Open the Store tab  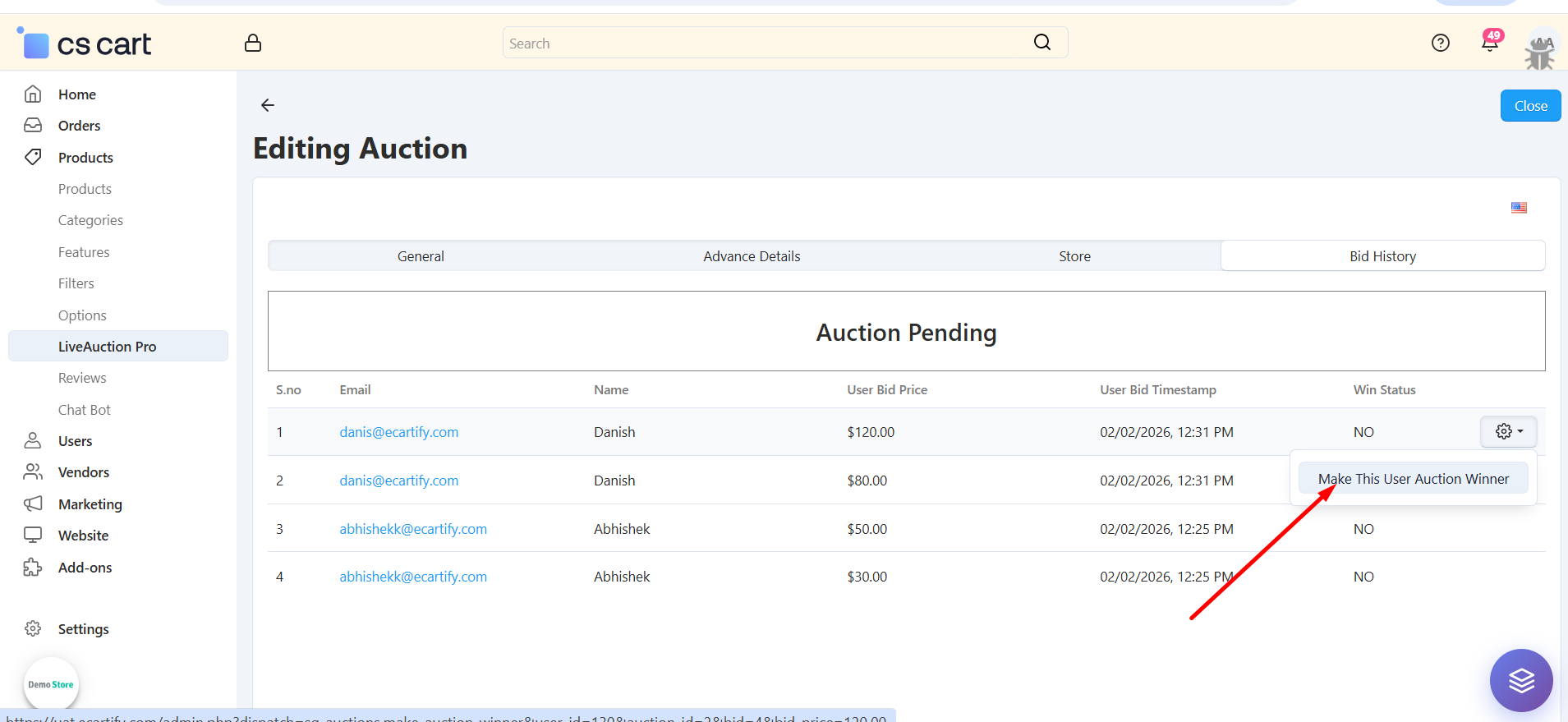(1074, 256)
